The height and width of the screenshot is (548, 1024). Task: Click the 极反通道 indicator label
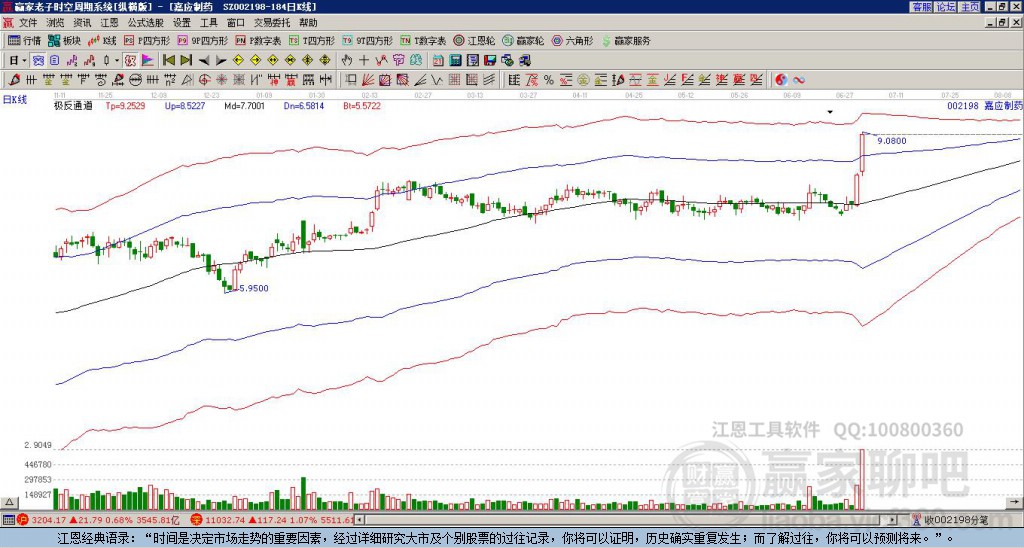pyautogui.click(x=73, y=105)
